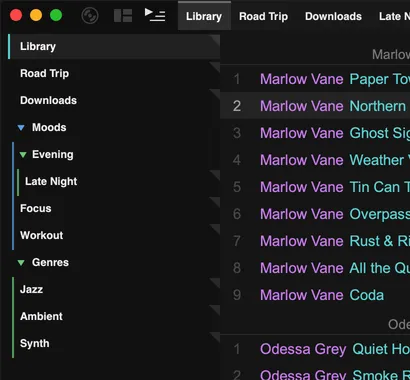Collapse the Evening folder triangle

(23, 155)
